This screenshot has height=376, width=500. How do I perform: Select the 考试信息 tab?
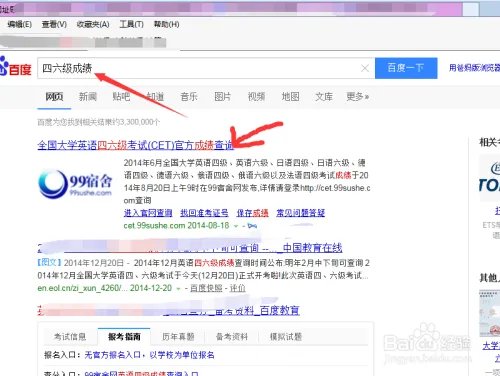(70, 337)
